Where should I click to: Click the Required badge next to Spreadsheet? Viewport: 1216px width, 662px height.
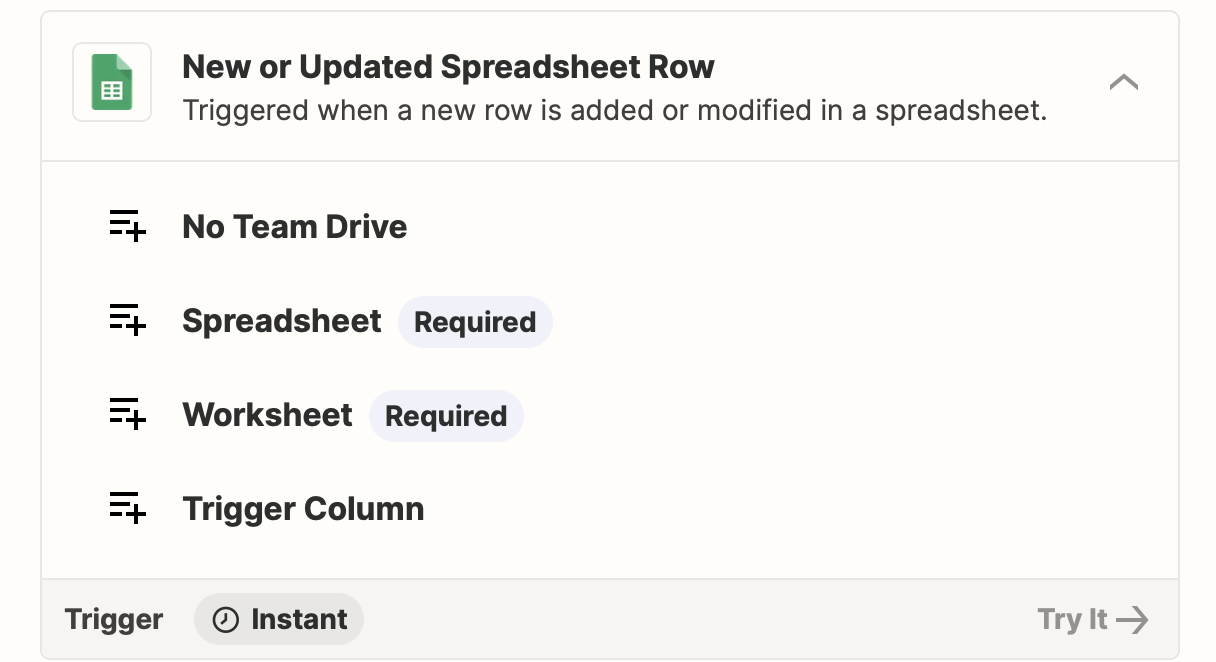click(x=475, y=322)
